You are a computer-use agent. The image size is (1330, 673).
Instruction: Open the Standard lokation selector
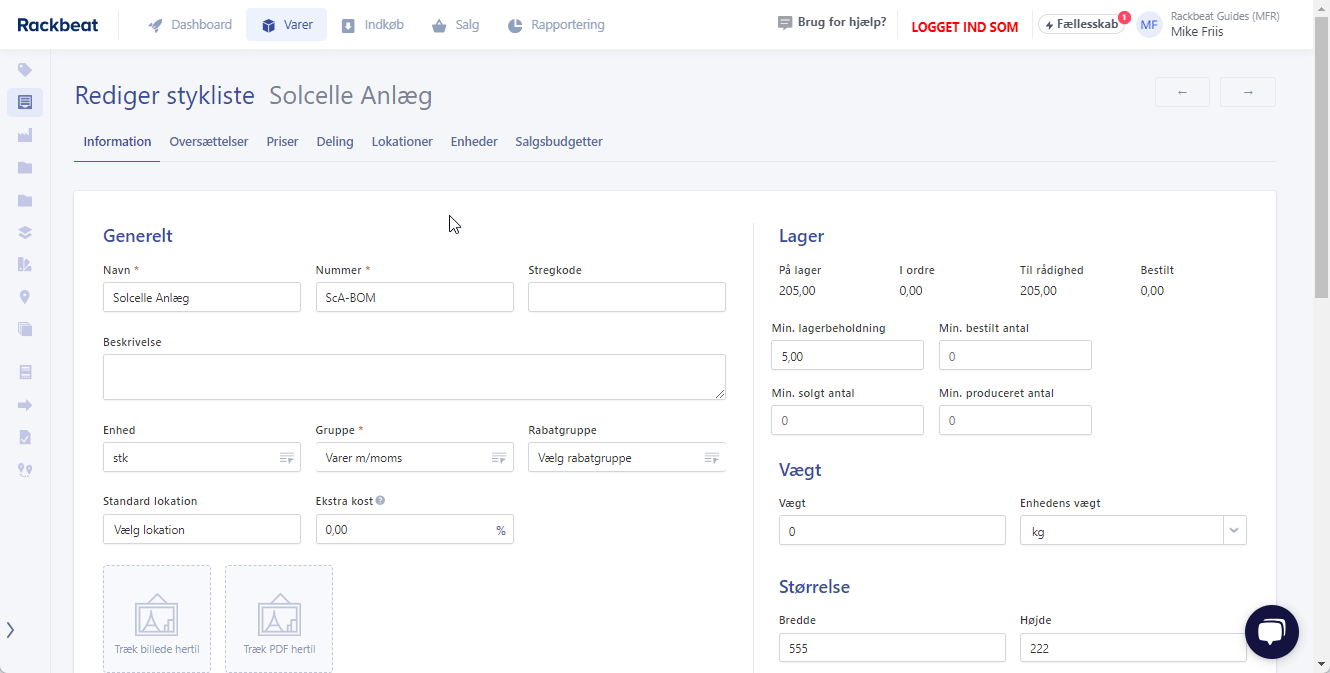[x=202, y=529]
